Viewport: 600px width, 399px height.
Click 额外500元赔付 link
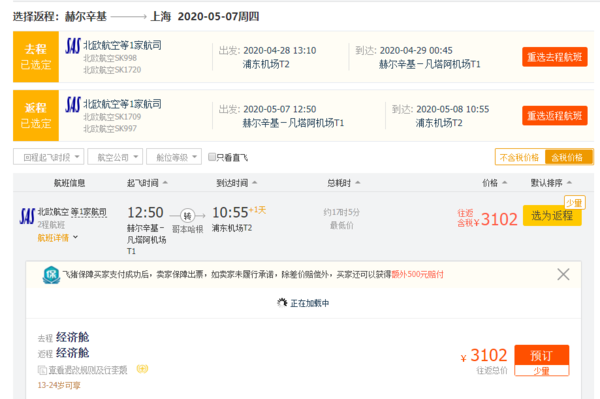(x=417, y=274)
